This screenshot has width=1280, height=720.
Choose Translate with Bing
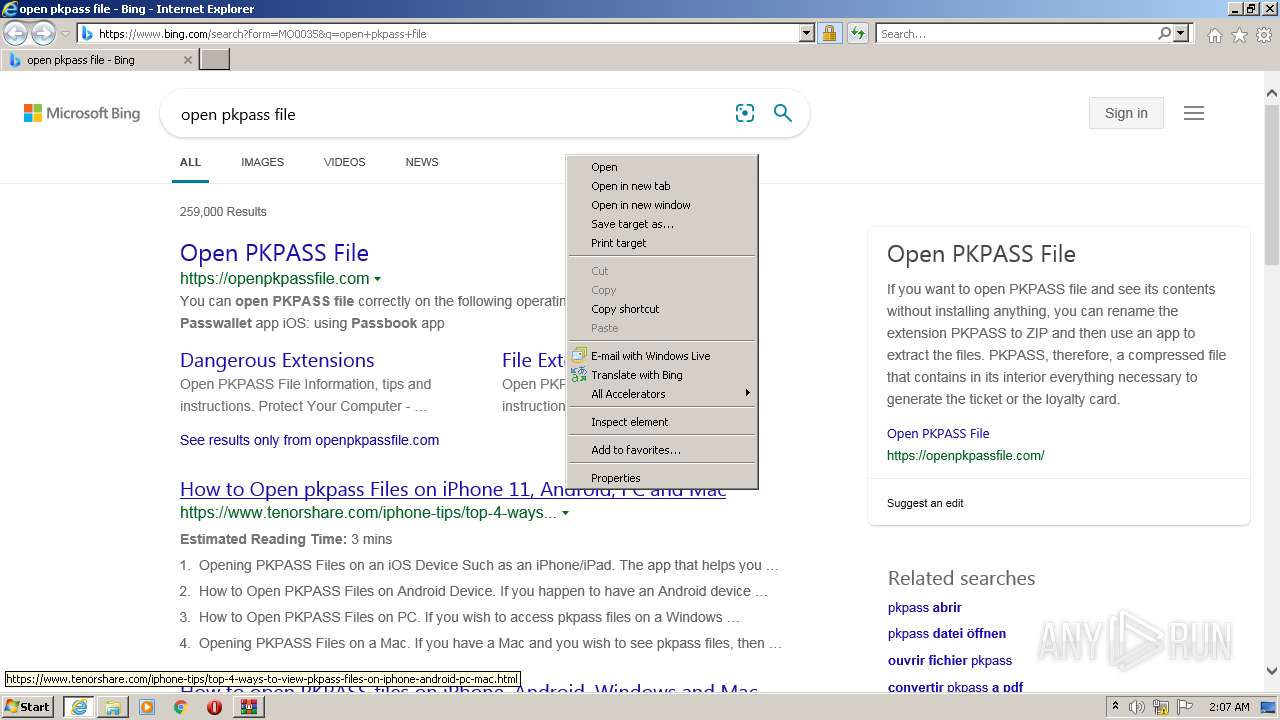click(662, 375)
